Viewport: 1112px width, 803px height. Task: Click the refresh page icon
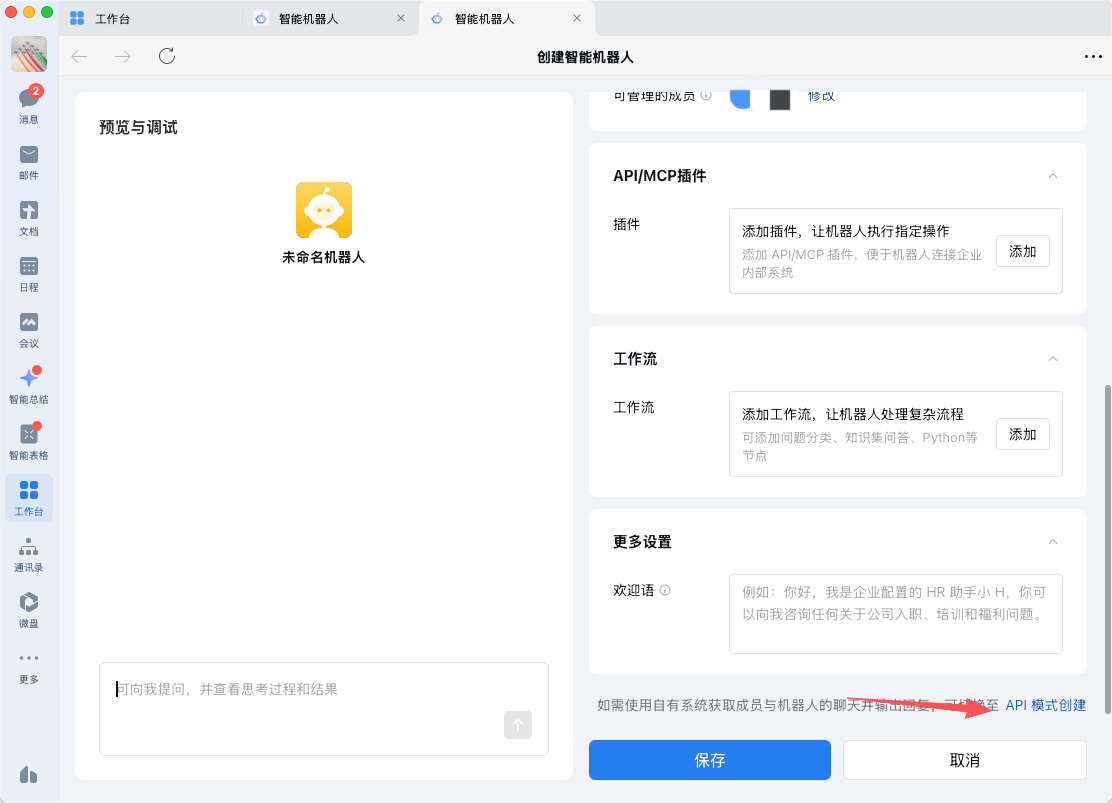coord(167,56)
